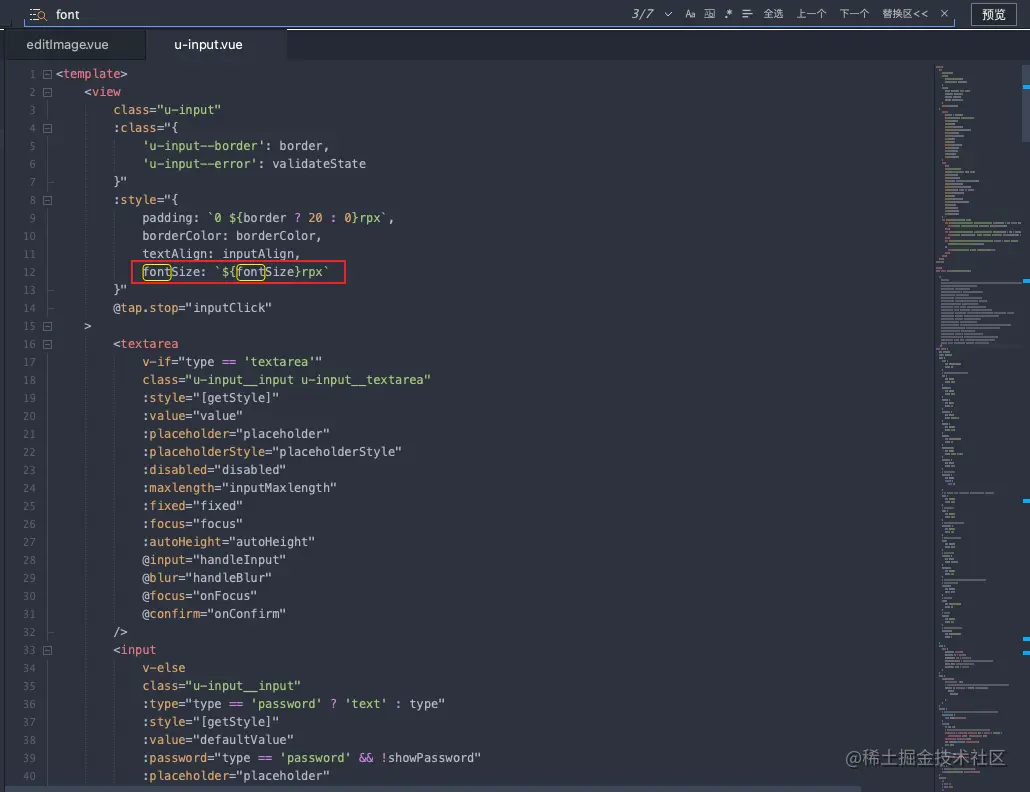Switch to the editImage.vue tab
Screen dimensions: 1030x792
(x=68, y=45)
